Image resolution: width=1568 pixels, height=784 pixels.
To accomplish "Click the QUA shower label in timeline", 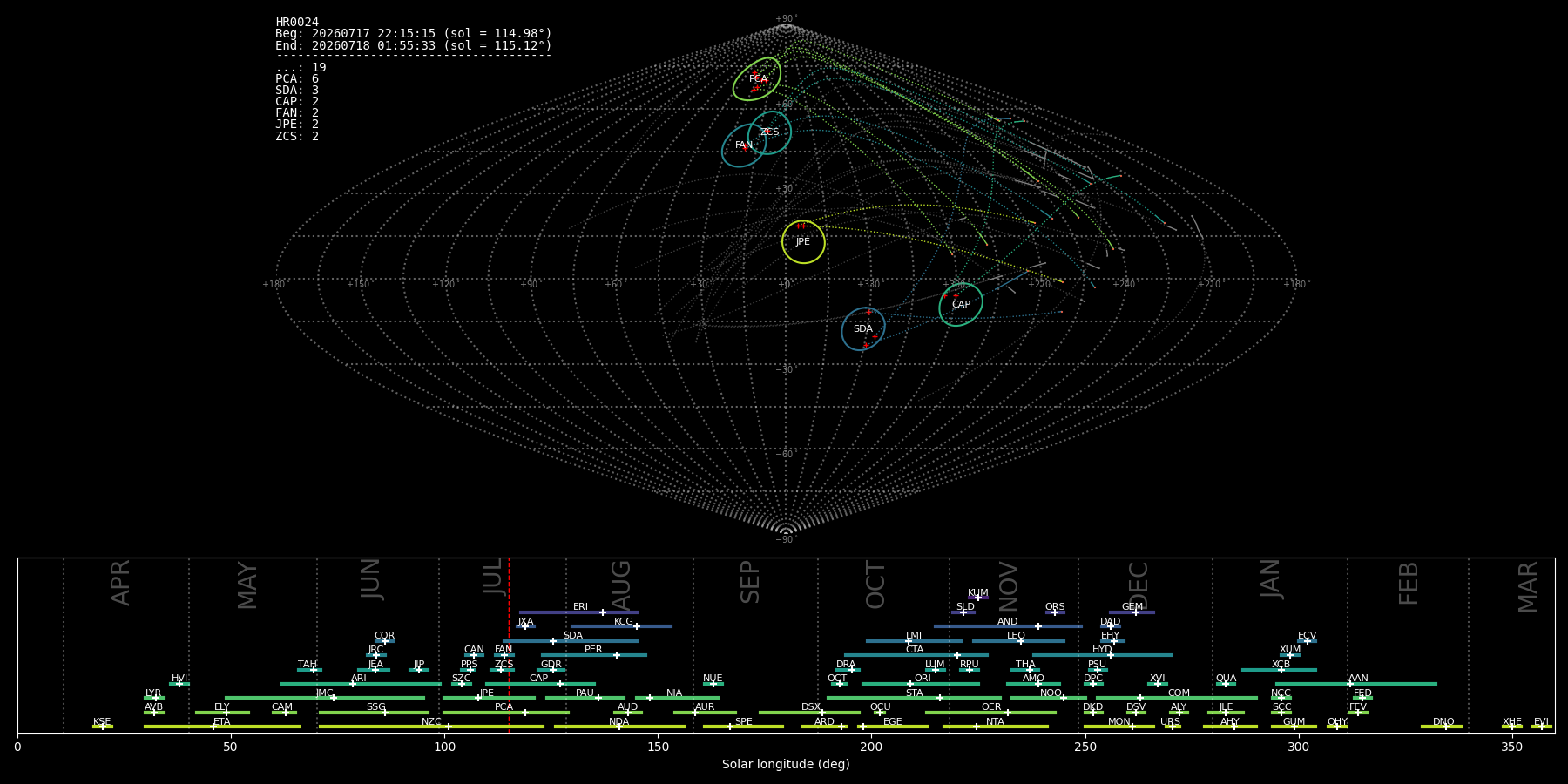I will (1226, 679).
